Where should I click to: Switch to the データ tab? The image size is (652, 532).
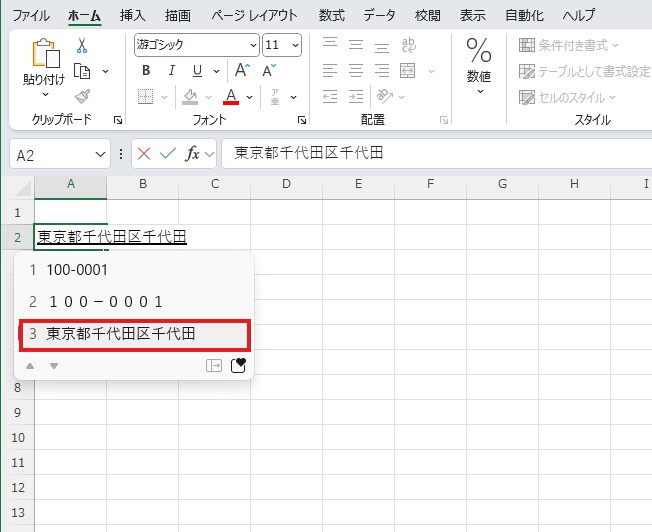[379, 15]
